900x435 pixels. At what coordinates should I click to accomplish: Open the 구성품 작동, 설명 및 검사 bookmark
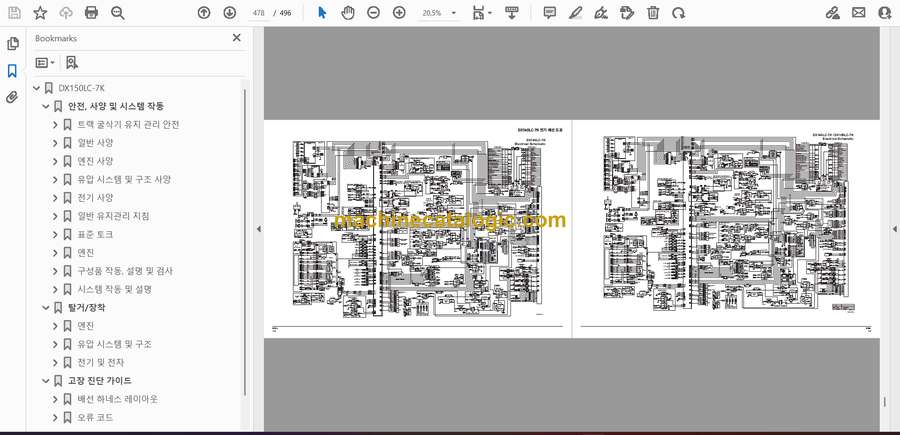click(125, 271)
